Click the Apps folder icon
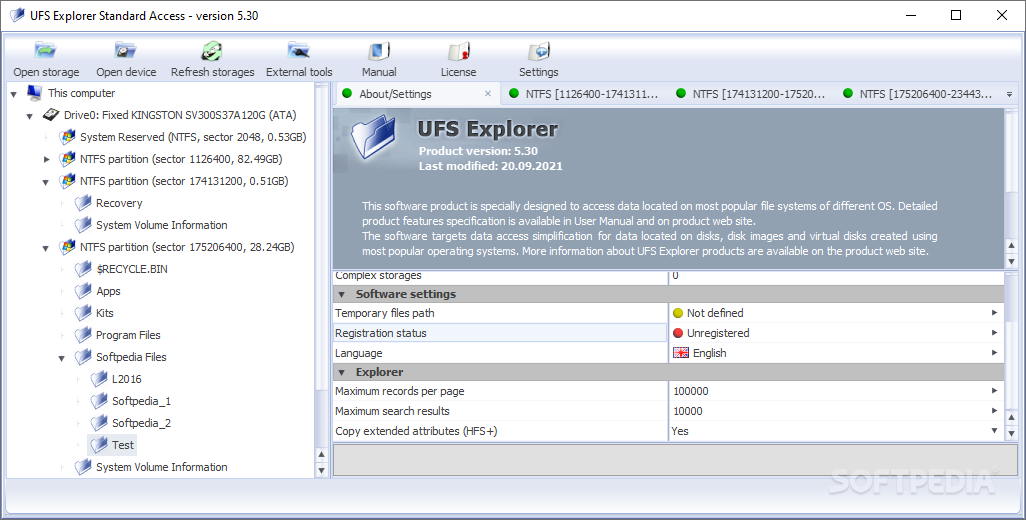Screen dimensions: 1026x520 coord(83,291)
